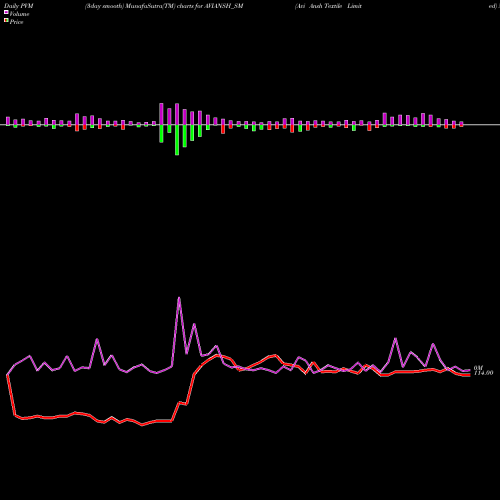500x500 pixels.
Task: Click the largest green downward volume bar
Action: 177,140
